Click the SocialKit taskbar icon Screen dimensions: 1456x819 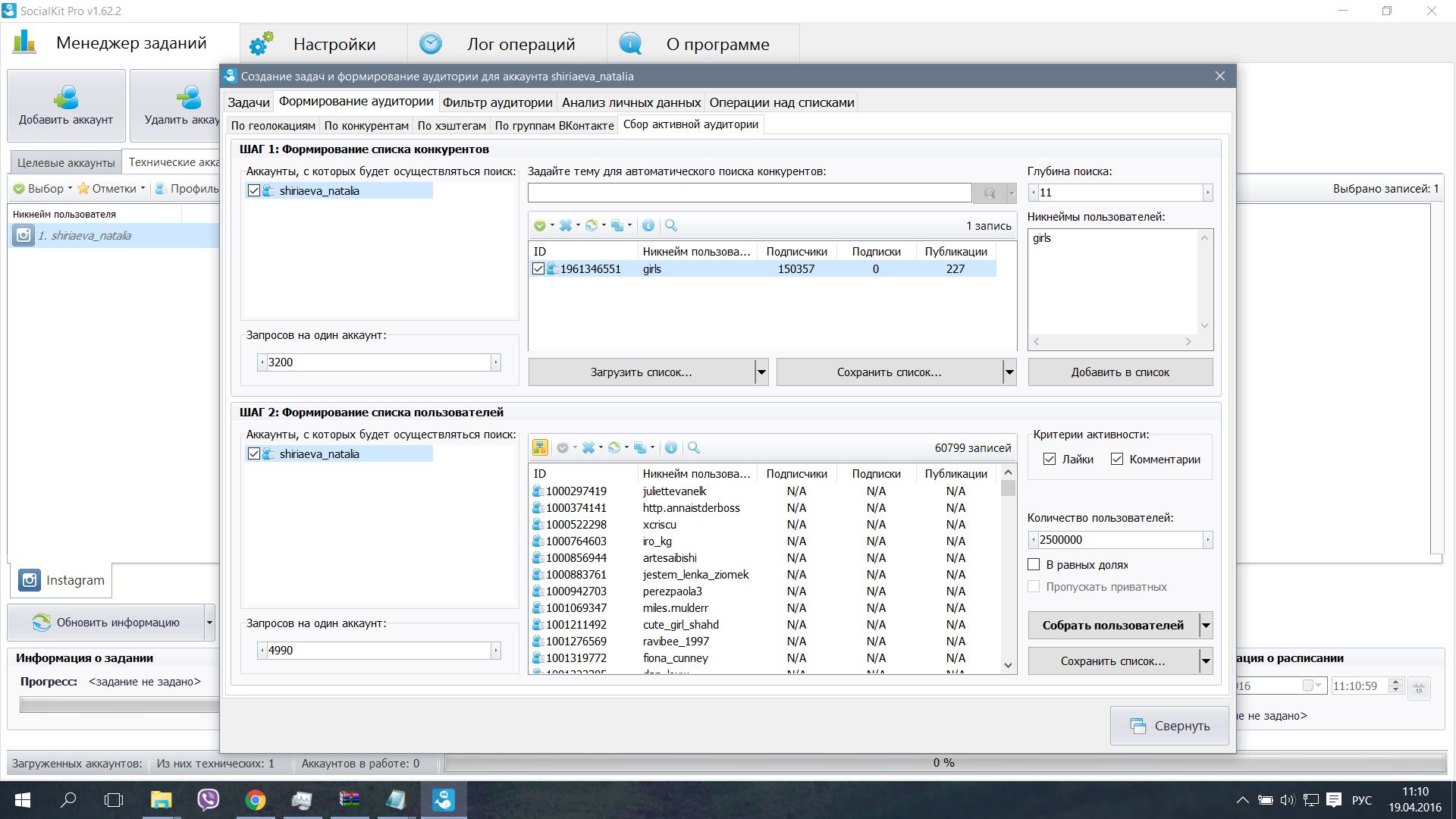[x=444, y=799]
